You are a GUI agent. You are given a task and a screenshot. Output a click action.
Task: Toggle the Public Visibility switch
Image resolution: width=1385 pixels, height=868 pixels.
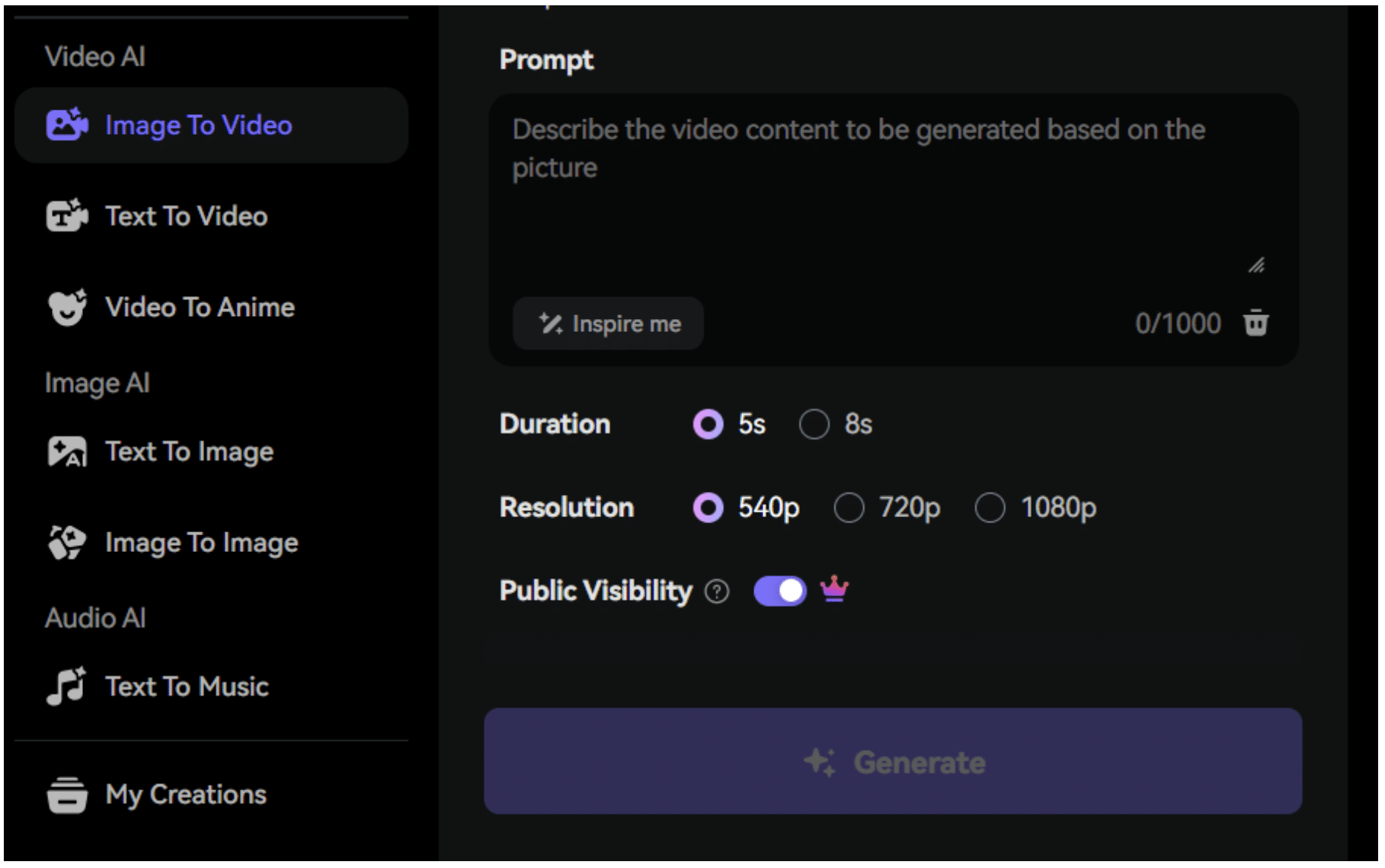tap(779, 591)
